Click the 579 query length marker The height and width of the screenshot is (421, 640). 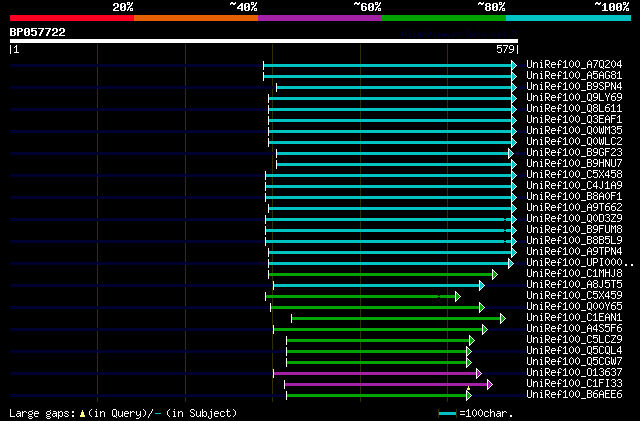pos(505,49)
